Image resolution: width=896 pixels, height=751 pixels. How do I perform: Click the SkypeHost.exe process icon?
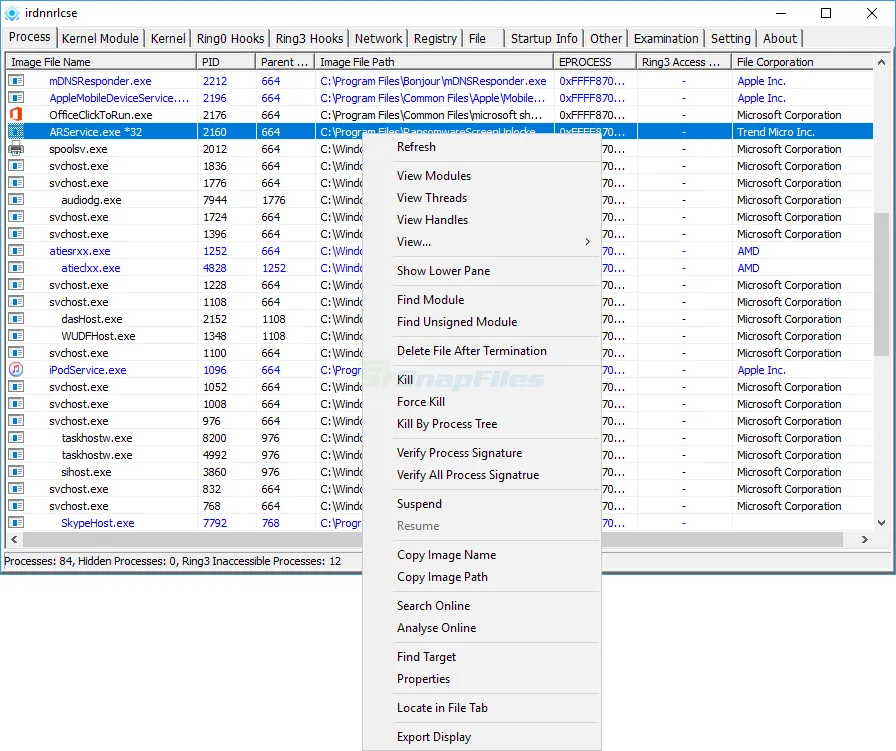click(17, 522)
